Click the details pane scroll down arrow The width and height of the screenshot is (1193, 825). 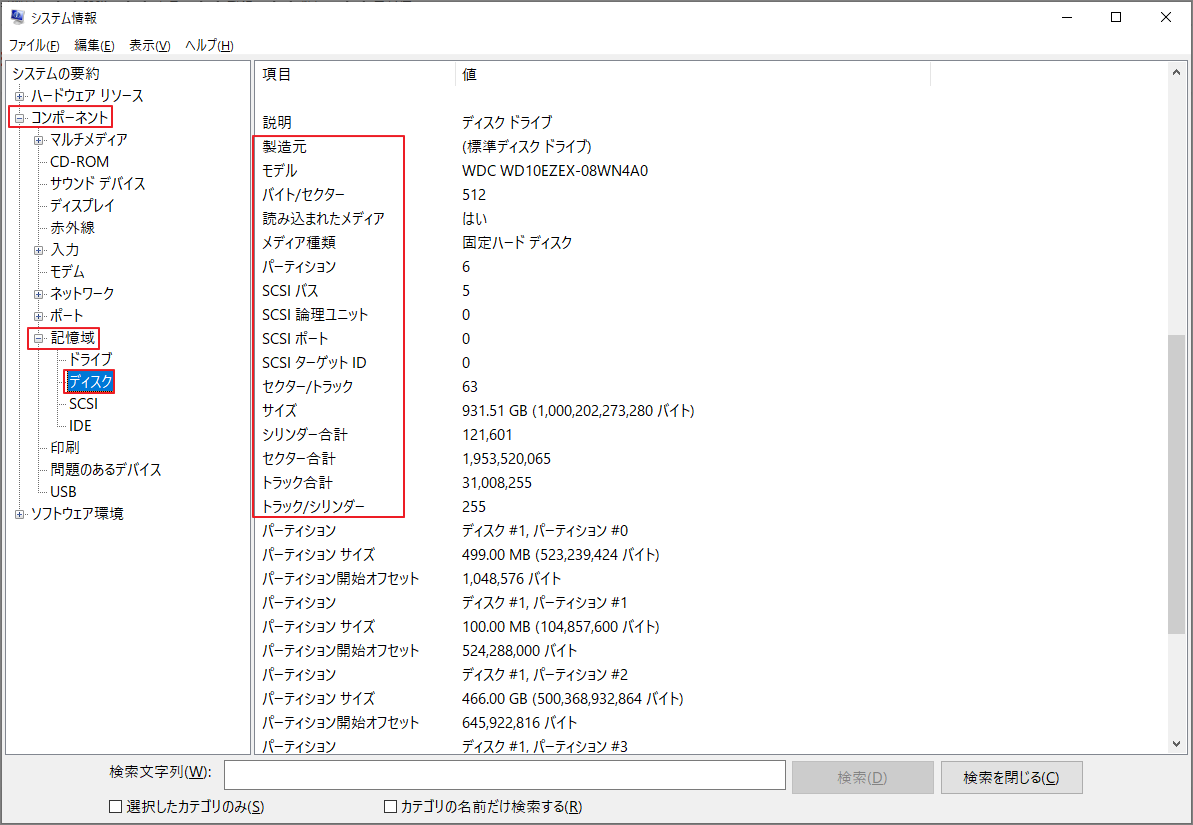1177,744
